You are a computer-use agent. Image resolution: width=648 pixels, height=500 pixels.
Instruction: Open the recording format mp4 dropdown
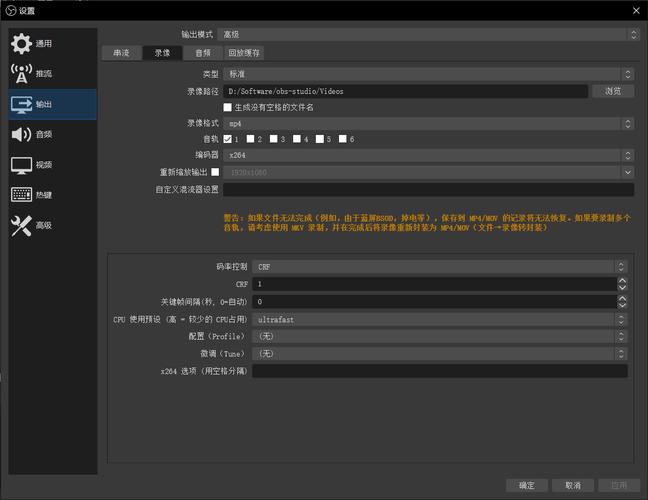pyautogui.click(x=429, y=123)
